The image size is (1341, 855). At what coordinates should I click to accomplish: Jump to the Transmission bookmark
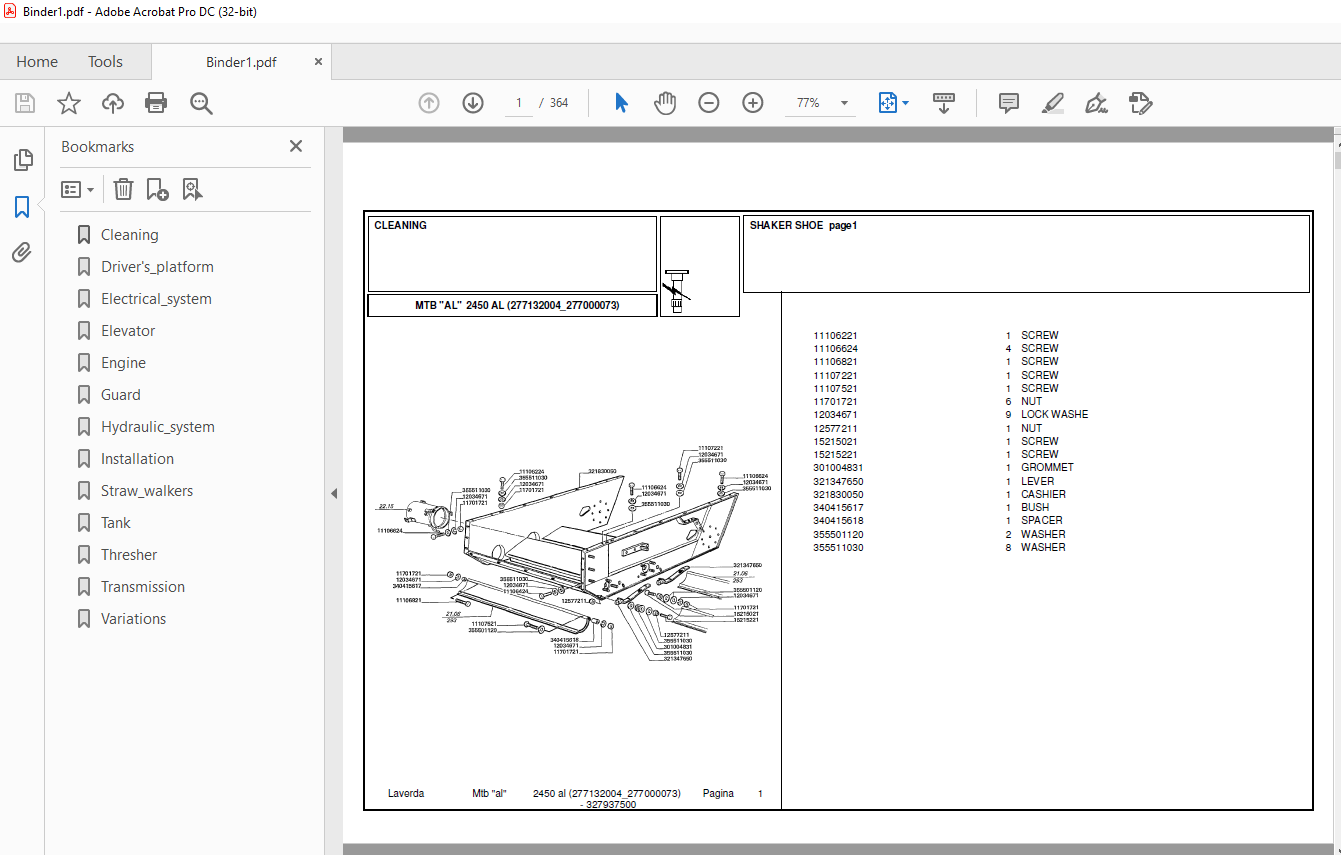[143, 587]
